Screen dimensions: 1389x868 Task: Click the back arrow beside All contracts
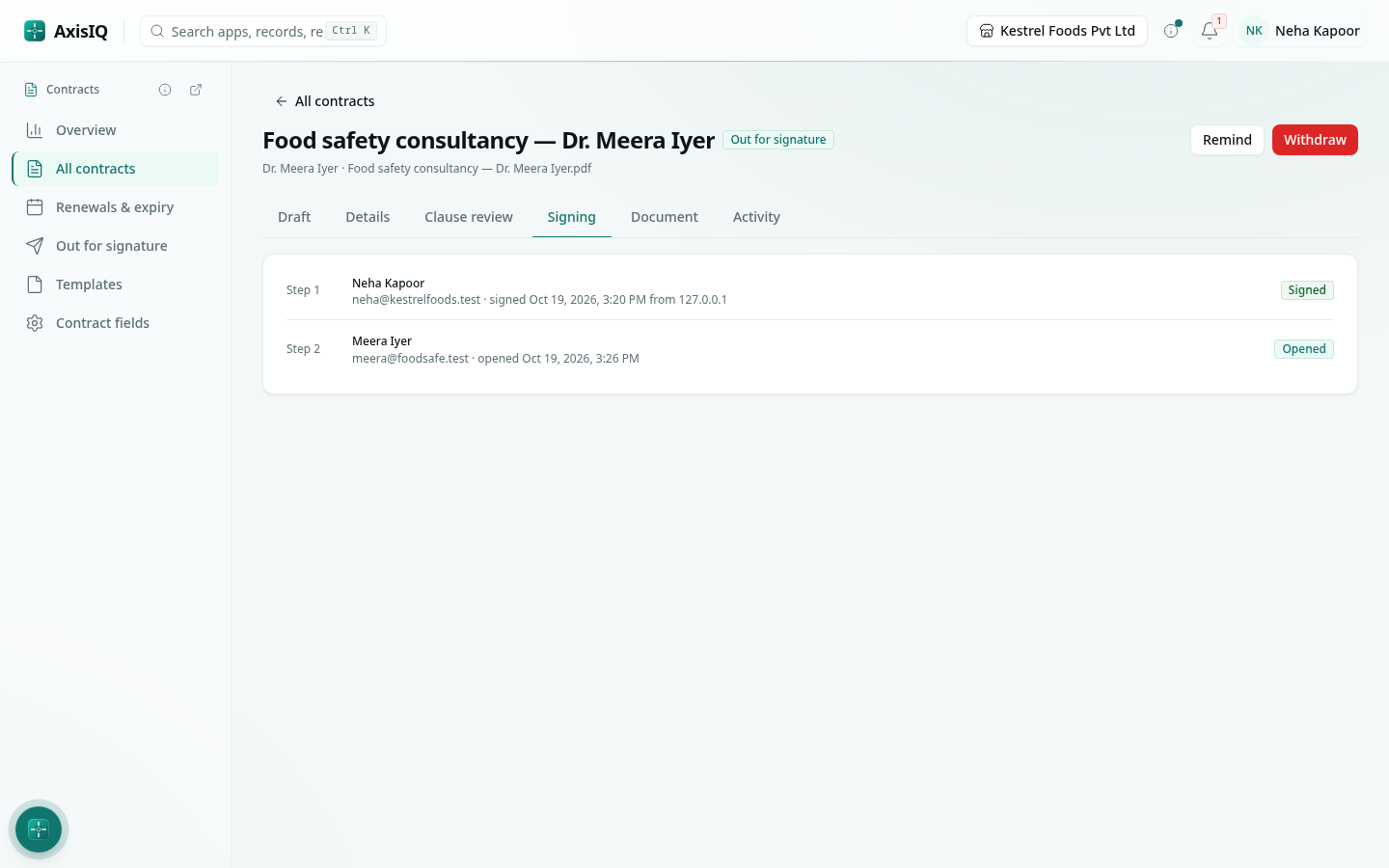click(282, 101)
